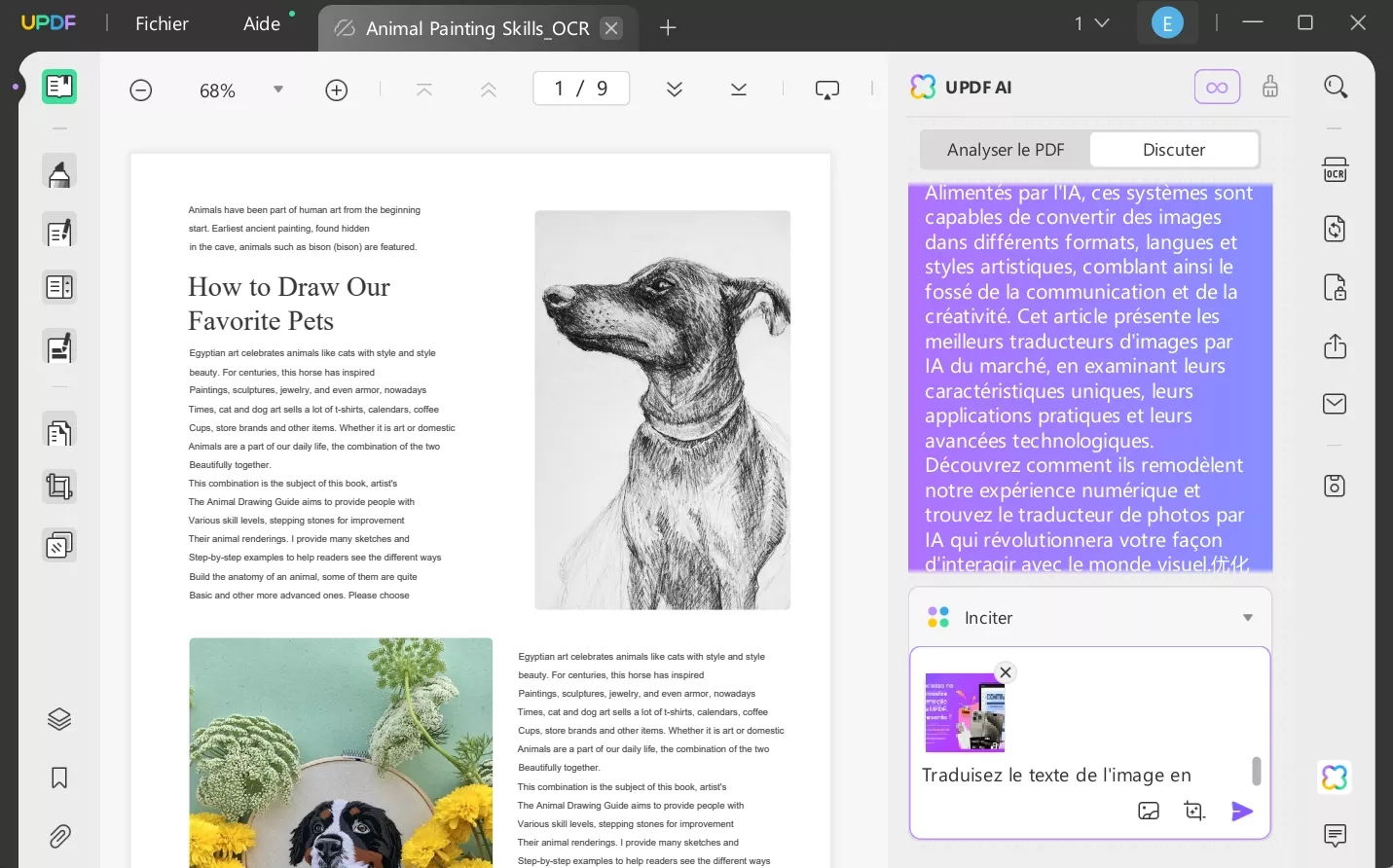Close the Animal Painting Skills_OCR tab

tap(611, 28)
